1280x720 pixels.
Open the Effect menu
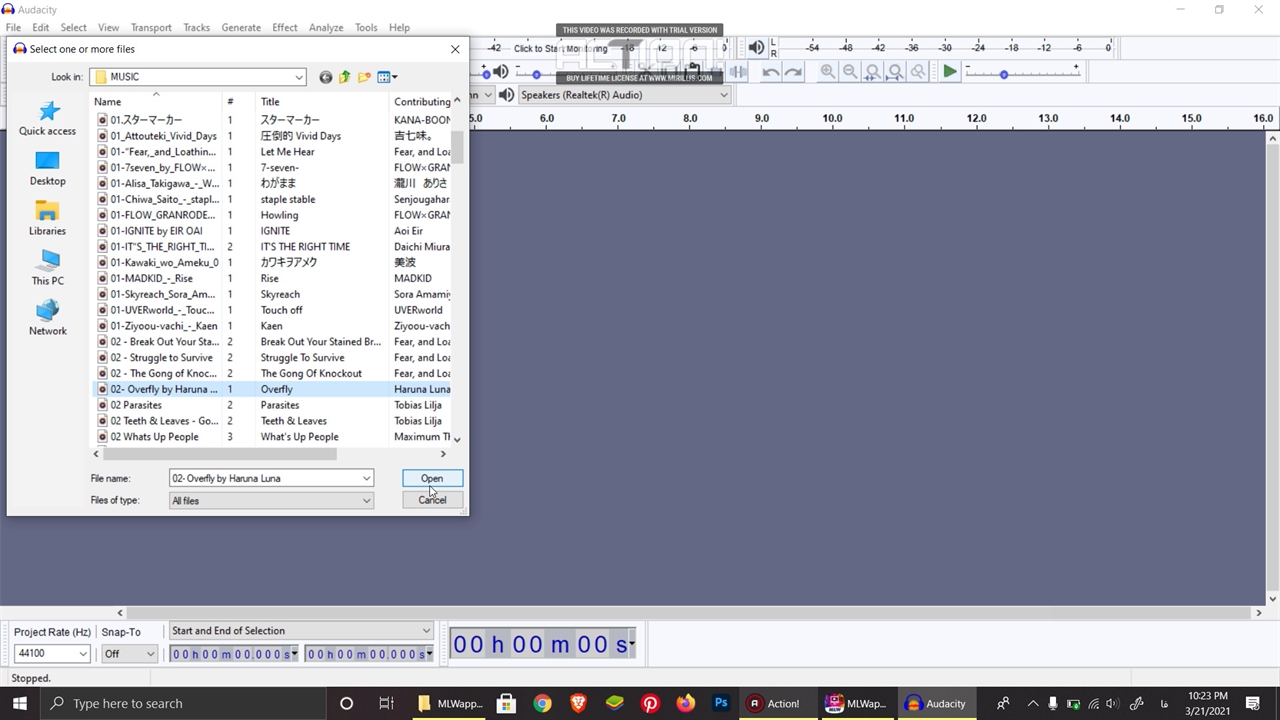(285, 27)
